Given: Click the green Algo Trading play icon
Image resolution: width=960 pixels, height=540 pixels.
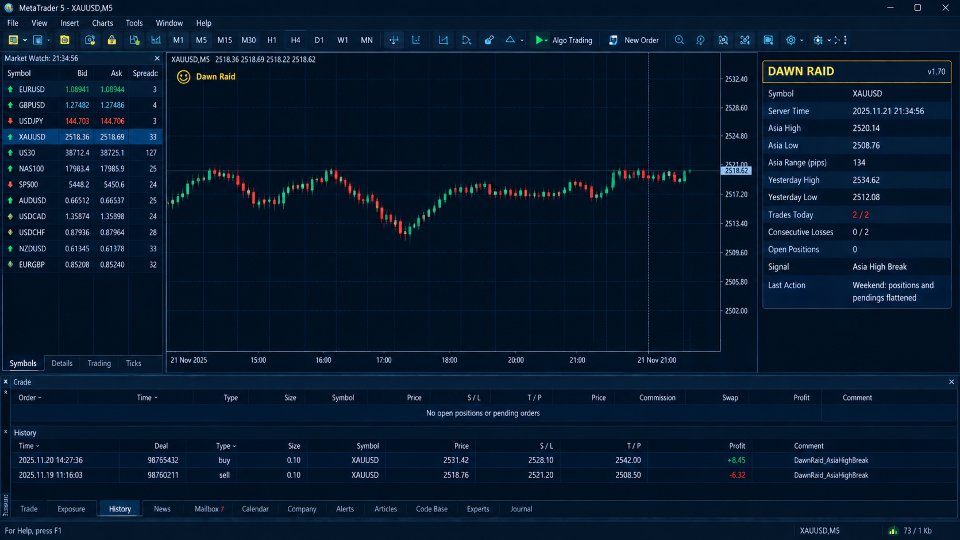Looking at the screenshot, I should [x=539, y=40].
